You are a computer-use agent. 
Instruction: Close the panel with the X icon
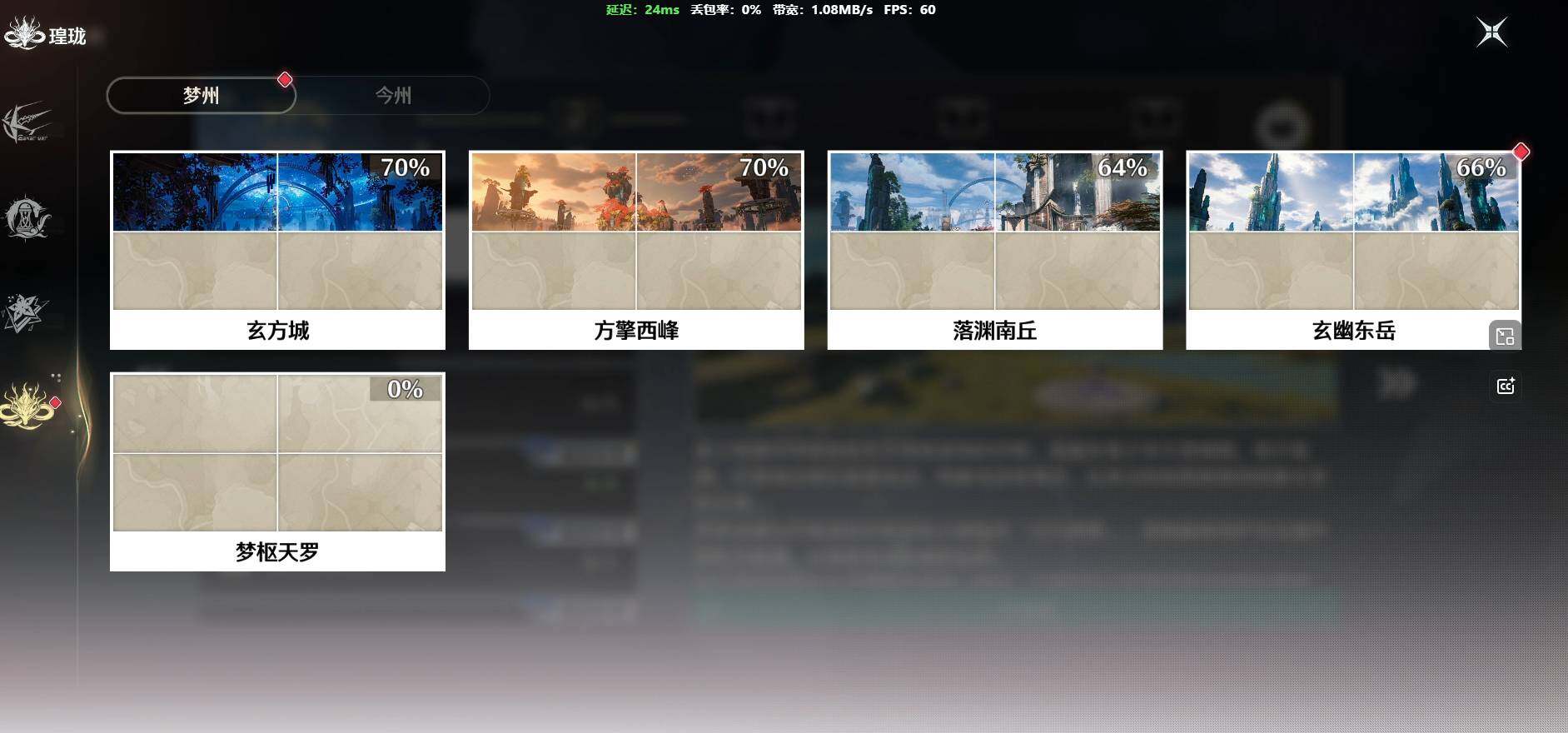coord(1491,32)
